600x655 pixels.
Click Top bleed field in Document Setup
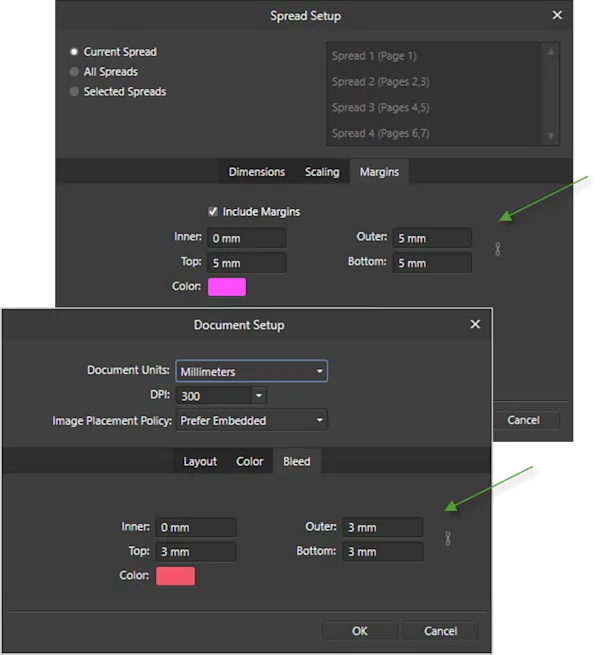196,551
